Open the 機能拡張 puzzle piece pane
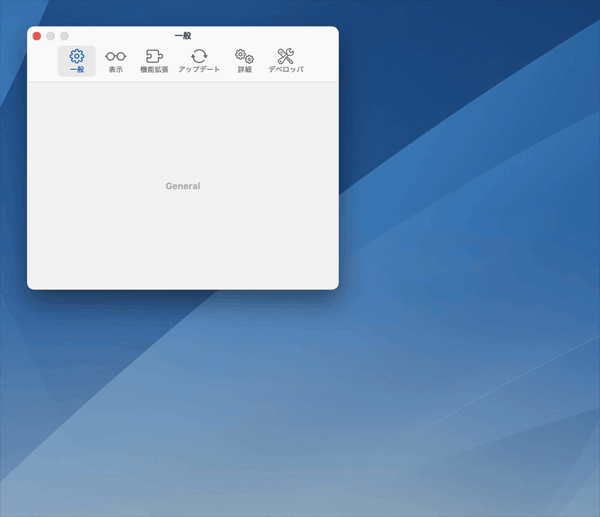600x517 pixels. 154,61
